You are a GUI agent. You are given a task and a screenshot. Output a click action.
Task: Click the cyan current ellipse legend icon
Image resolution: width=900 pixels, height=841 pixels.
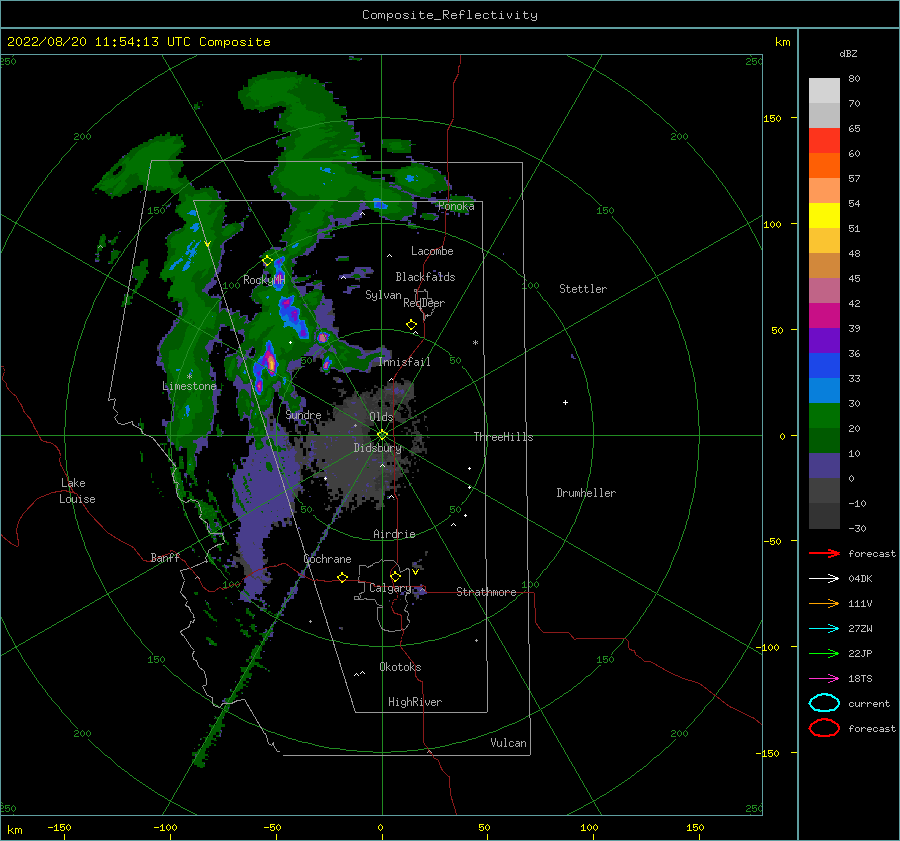pos(824,703)
